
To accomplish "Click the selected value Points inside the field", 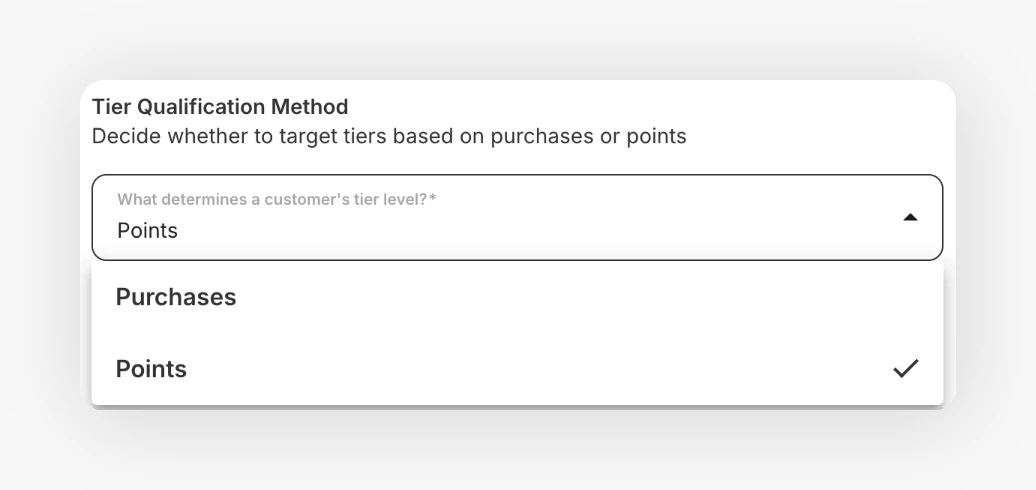I will (147, 230).
